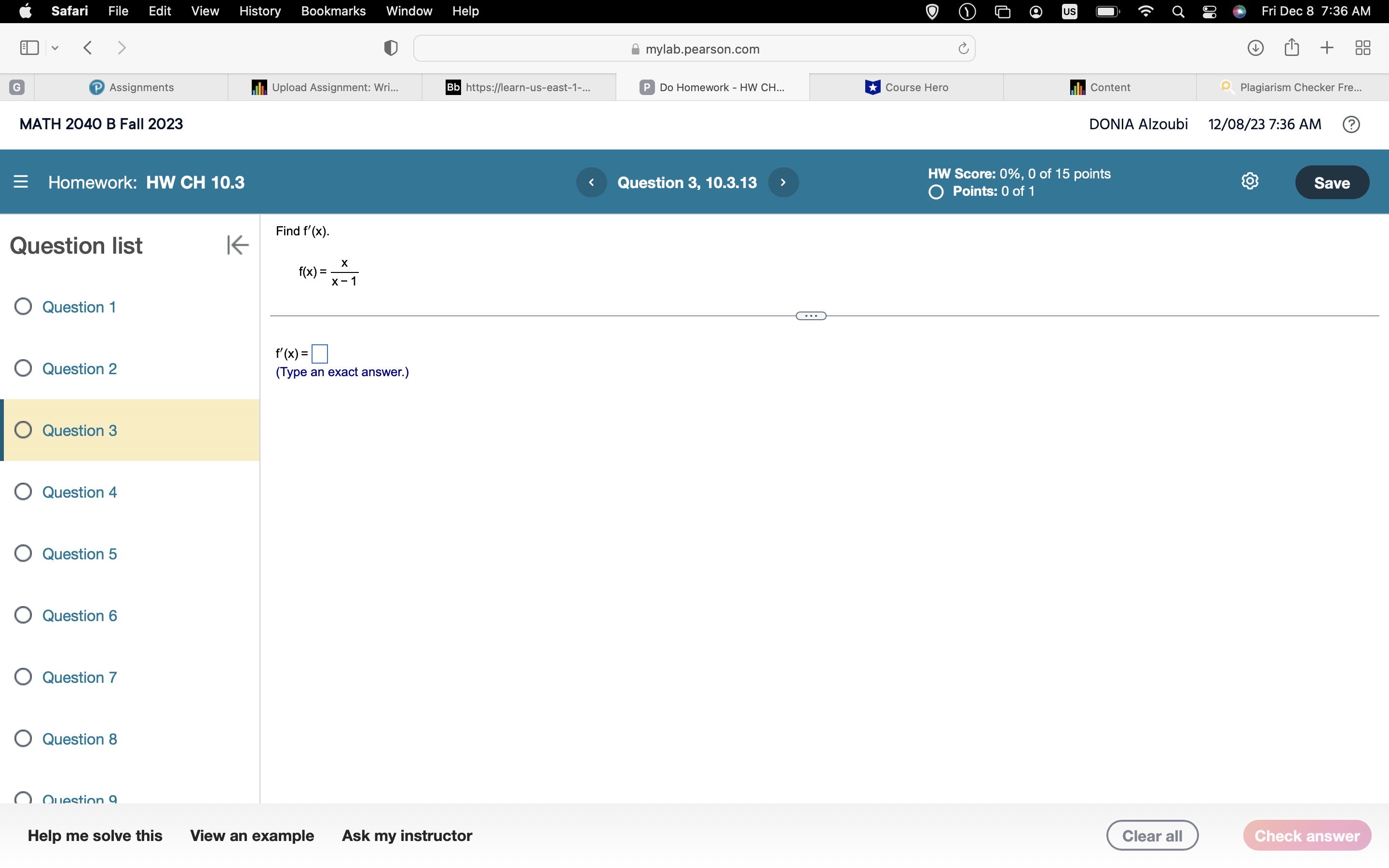Select the Question 5 radio button
1389x868 pixels.
(23, 553)
